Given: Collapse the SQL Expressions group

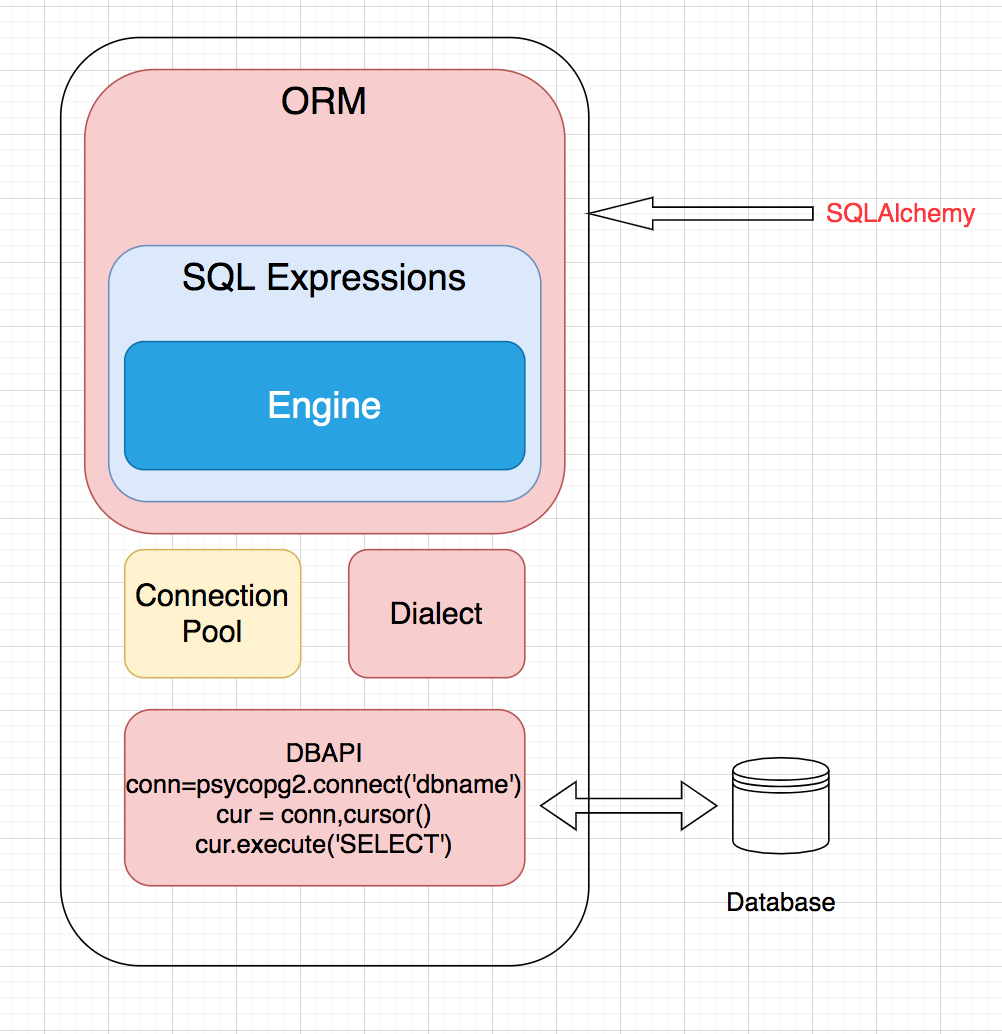Looking at the screenshot, I should click(324, 279).
